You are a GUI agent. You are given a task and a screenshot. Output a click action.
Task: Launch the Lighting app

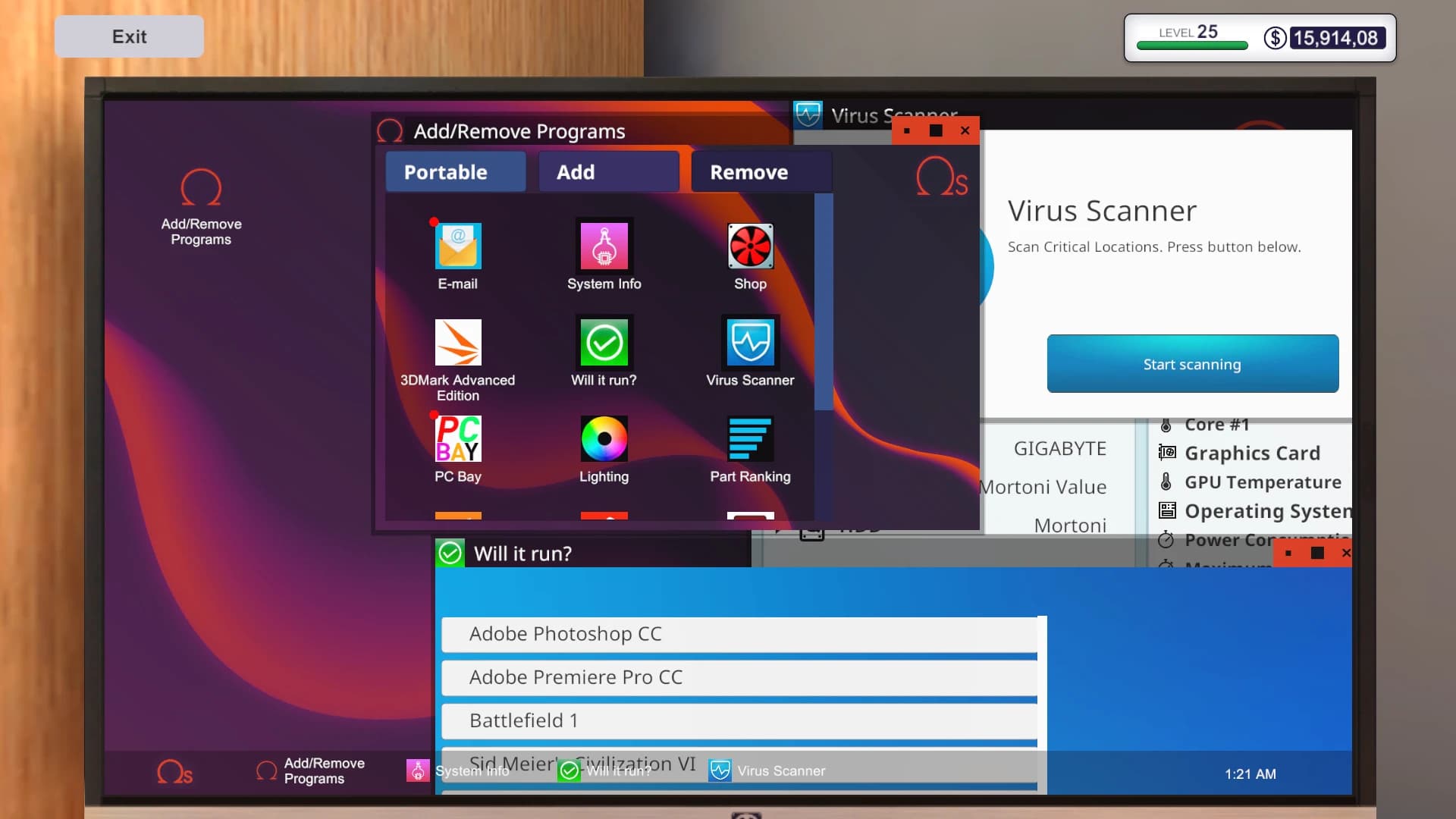604,439
